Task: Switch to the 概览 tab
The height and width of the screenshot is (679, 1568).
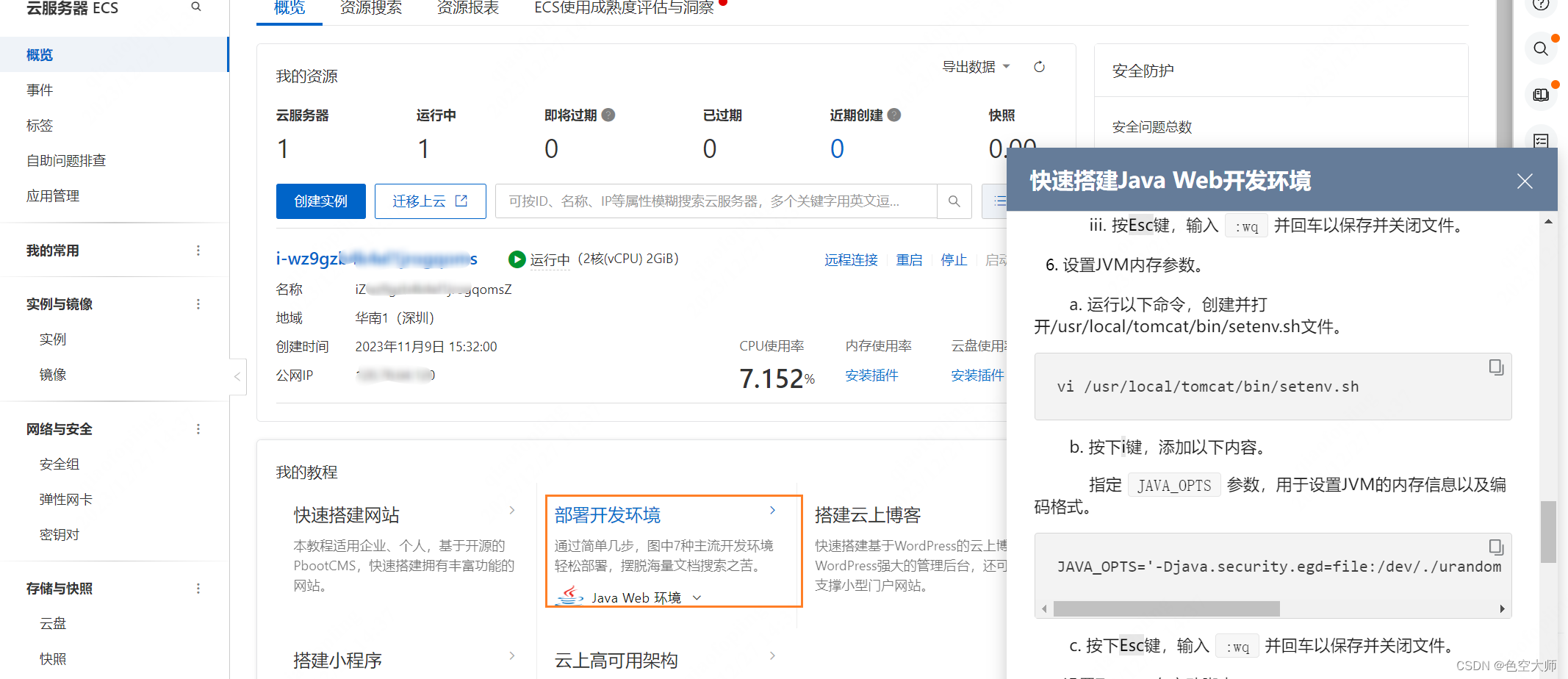Action: [289, 8]
